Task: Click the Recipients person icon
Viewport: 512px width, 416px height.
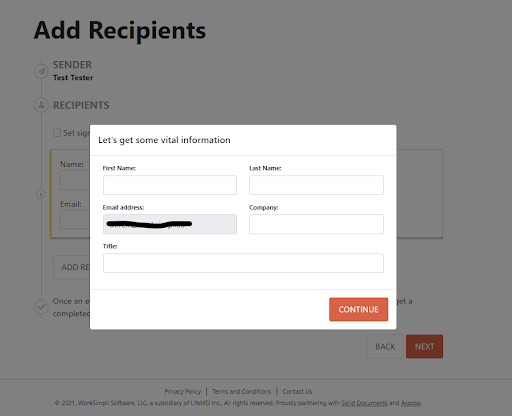Action: coord(41,105)
